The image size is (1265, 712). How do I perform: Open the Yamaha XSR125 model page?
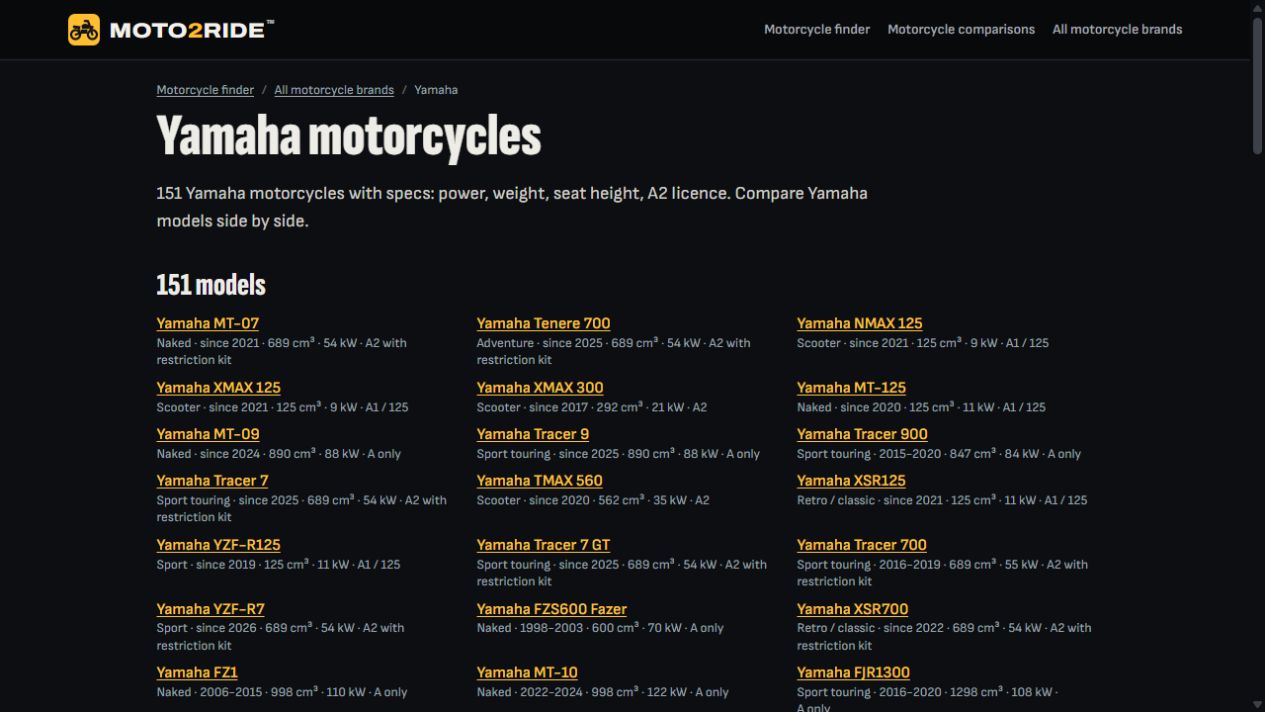[851, 480]
